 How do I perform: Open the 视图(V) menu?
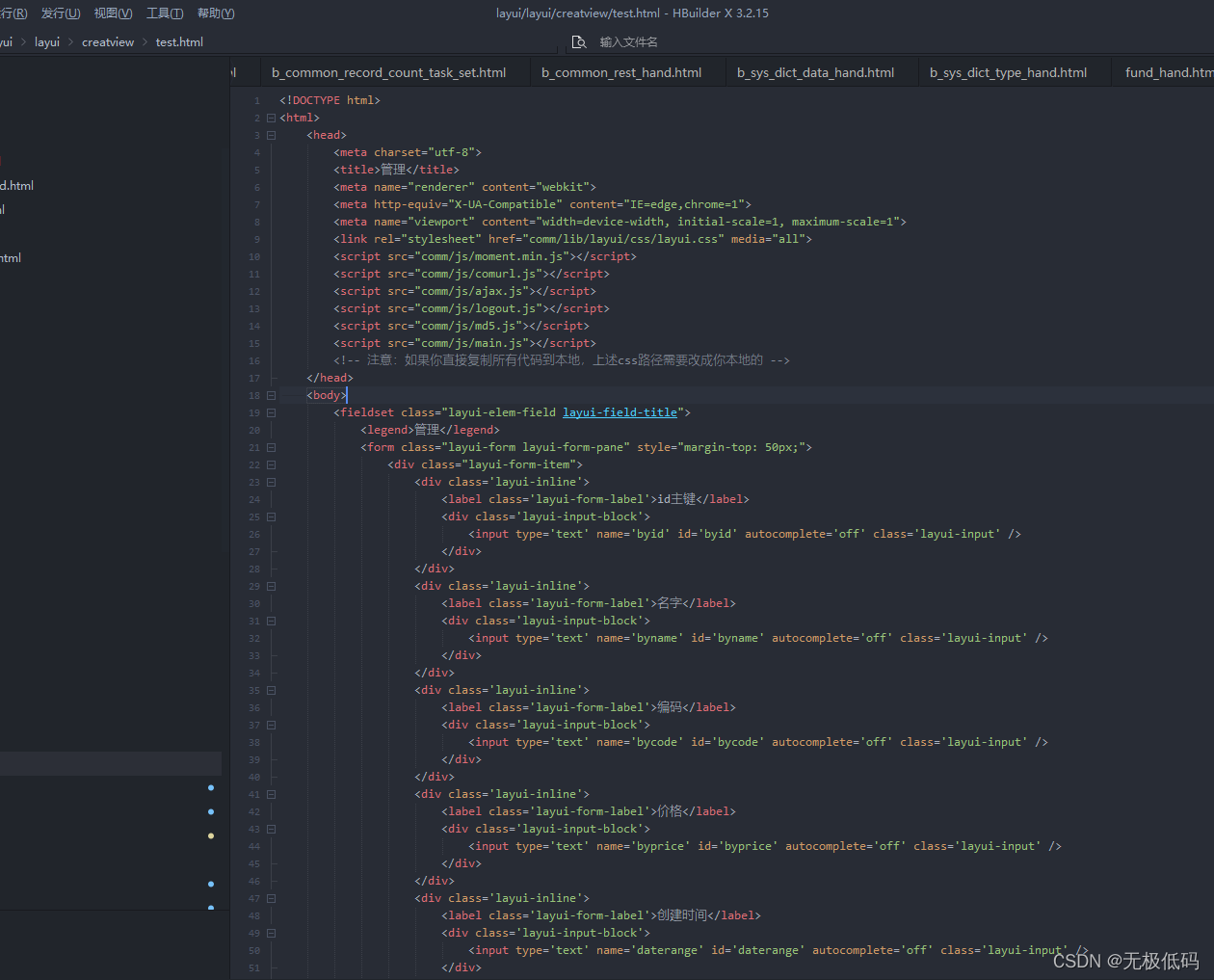coord(114,13)
